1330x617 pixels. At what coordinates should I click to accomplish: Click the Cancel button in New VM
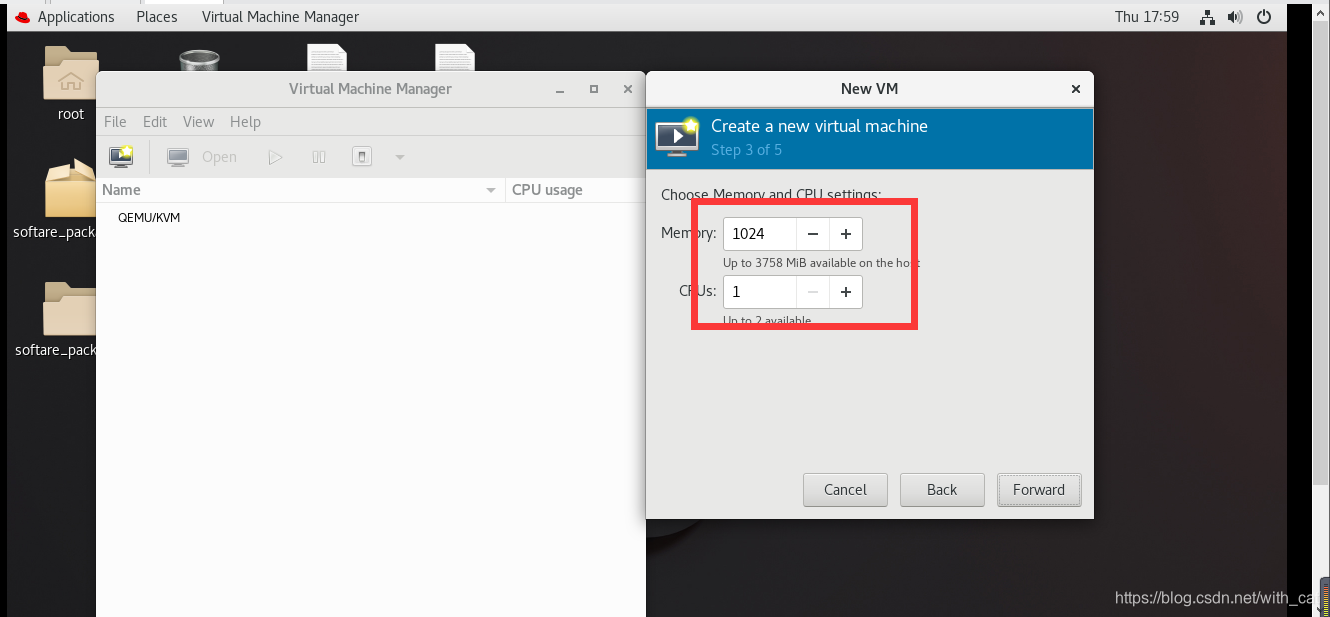pyautogui.click(x=845, y=490)
